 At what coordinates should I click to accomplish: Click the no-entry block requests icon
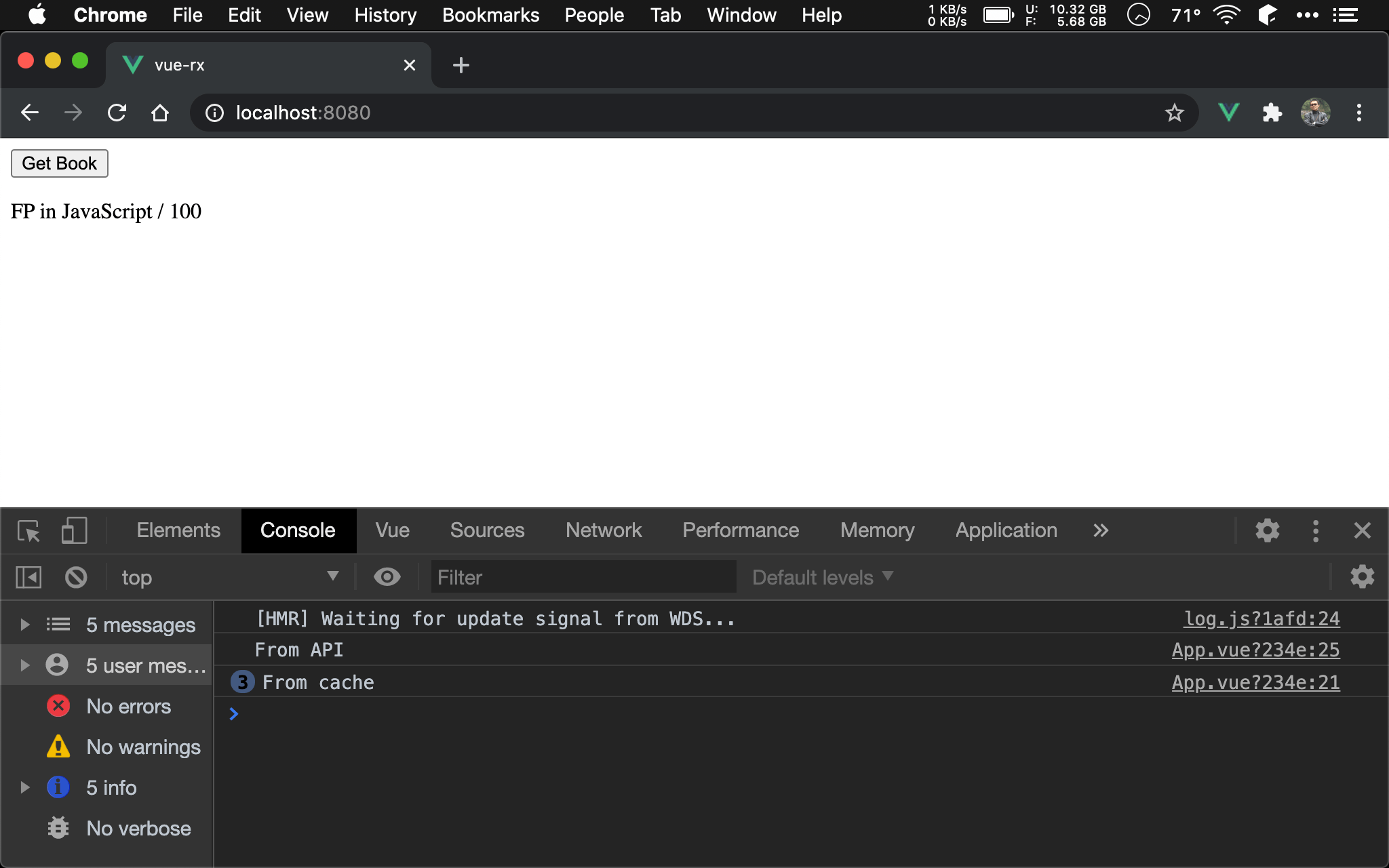[x=75, y=576]
